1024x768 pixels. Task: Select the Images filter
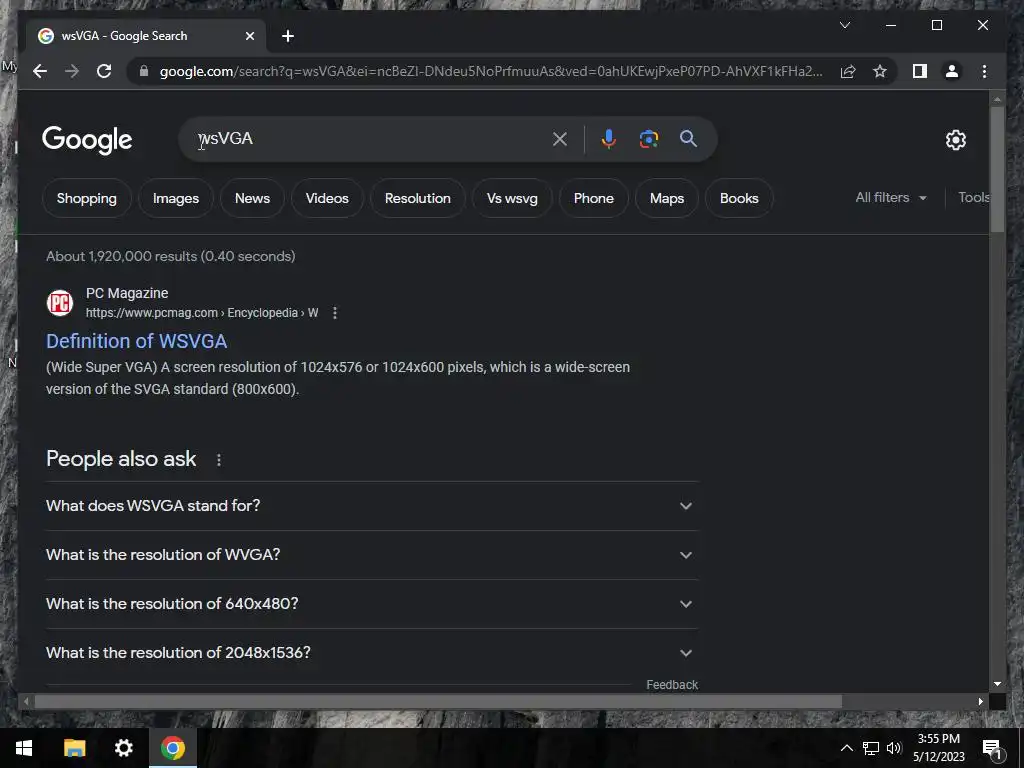pyautogui.click(x=176, y=198)
